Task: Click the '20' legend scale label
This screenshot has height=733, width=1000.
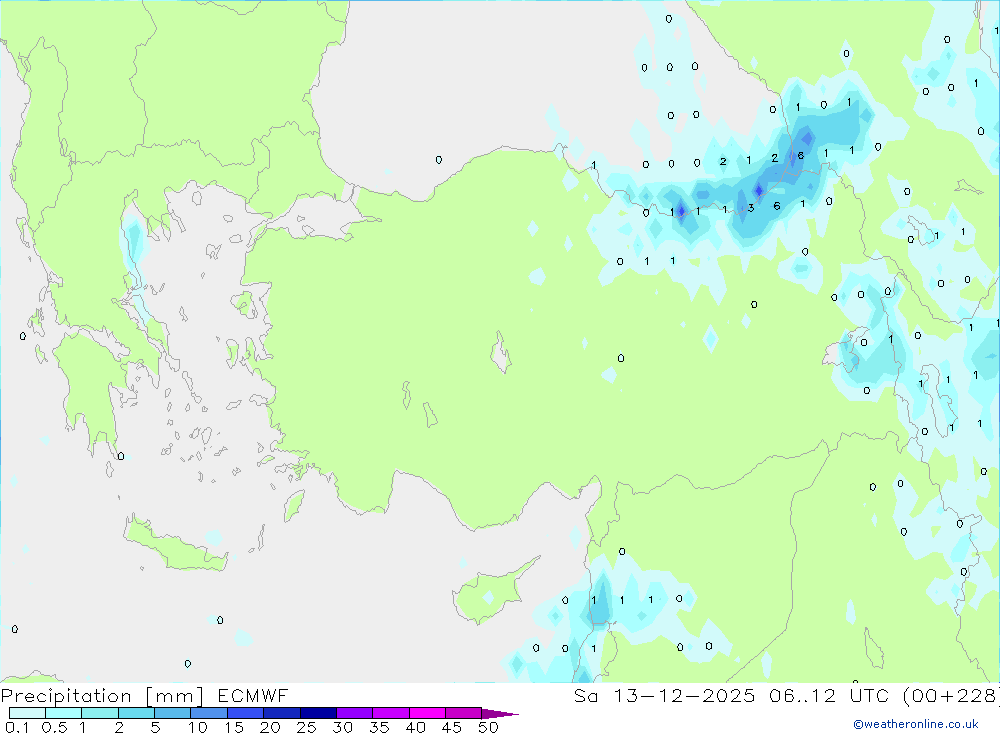Action: pos(270,727)
